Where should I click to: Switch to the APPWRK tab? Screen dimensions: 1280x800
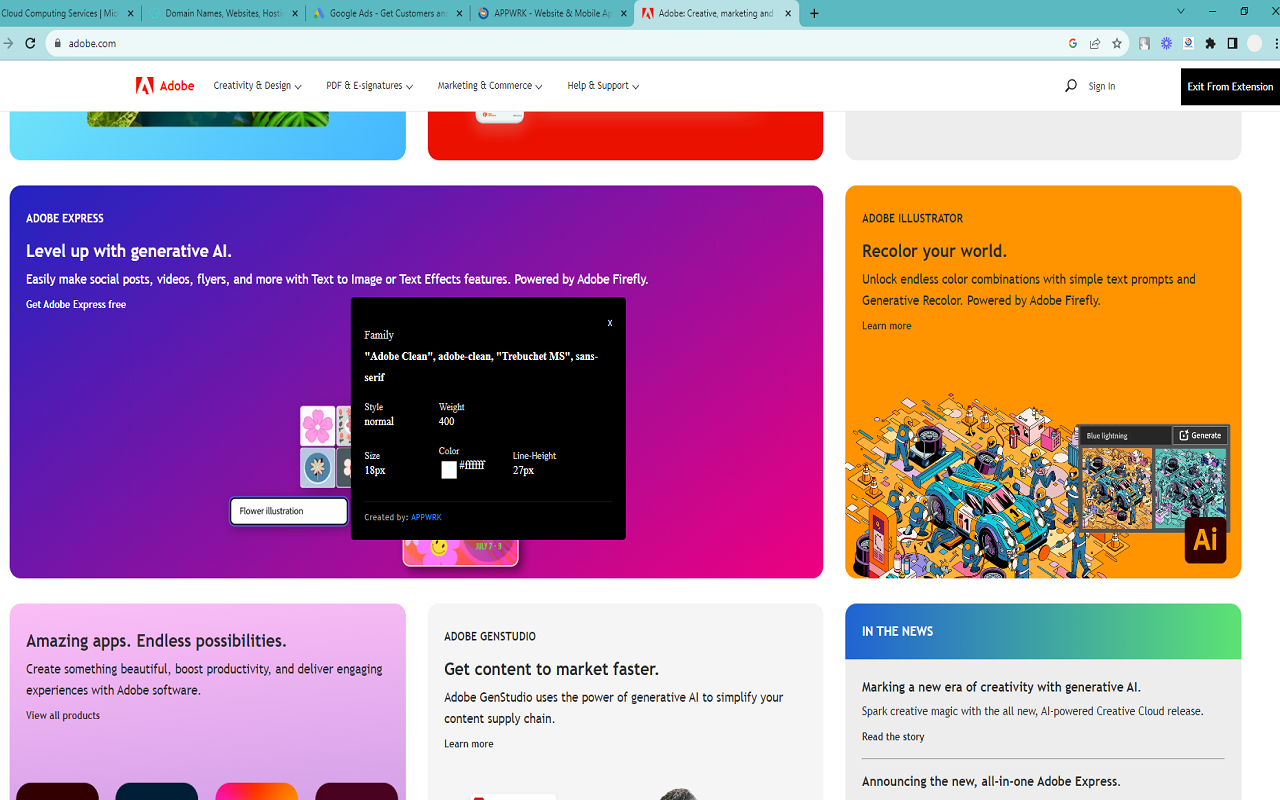click(x=552, y=13)
